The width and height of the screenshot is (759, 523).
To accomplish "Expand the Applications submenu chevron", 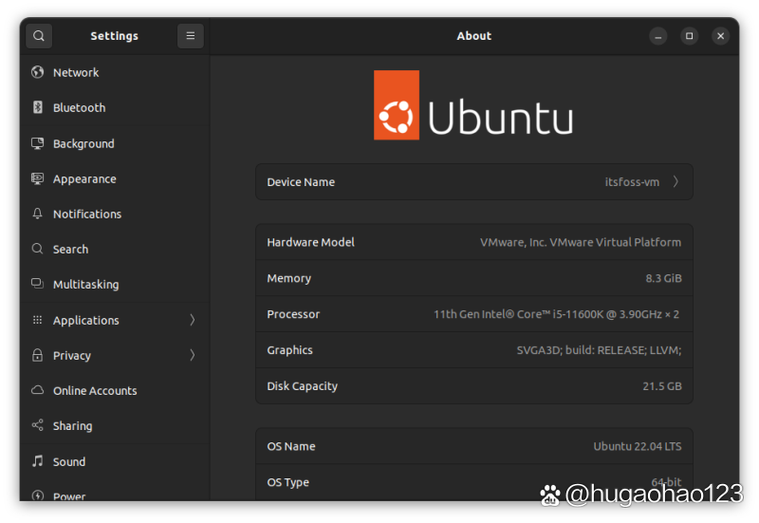I will (192, 320).
